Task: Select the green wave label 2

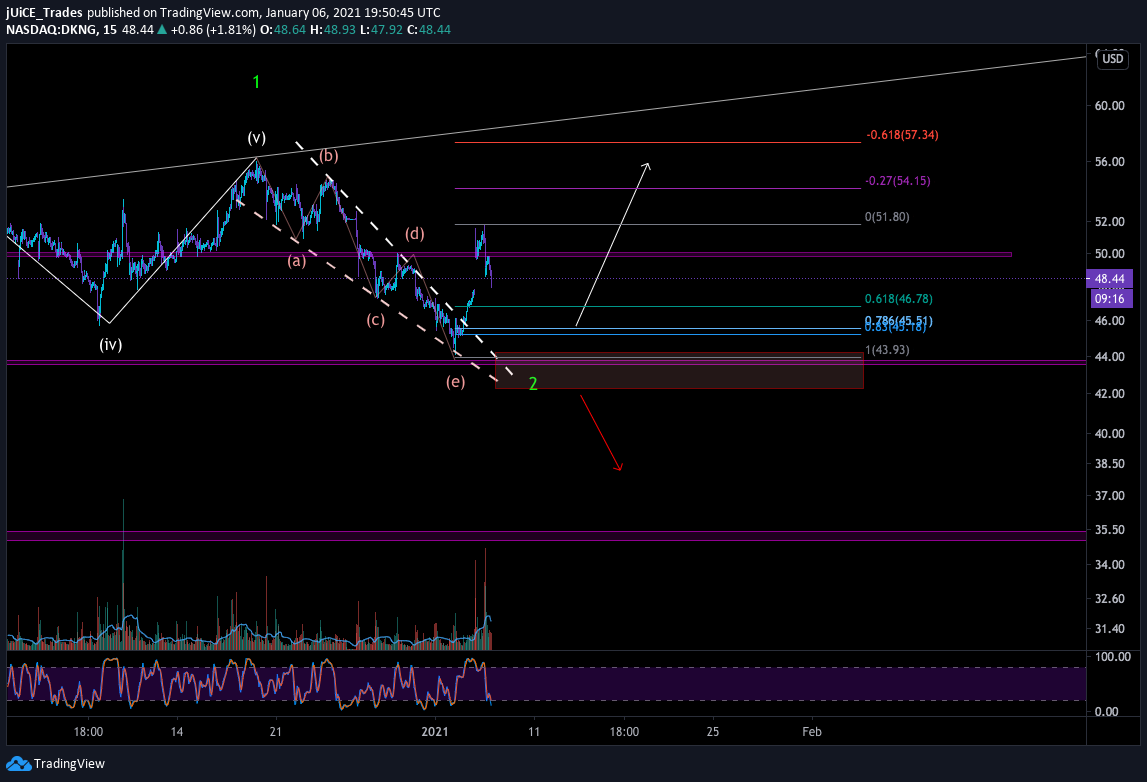Action: click(x=533, y=384)
